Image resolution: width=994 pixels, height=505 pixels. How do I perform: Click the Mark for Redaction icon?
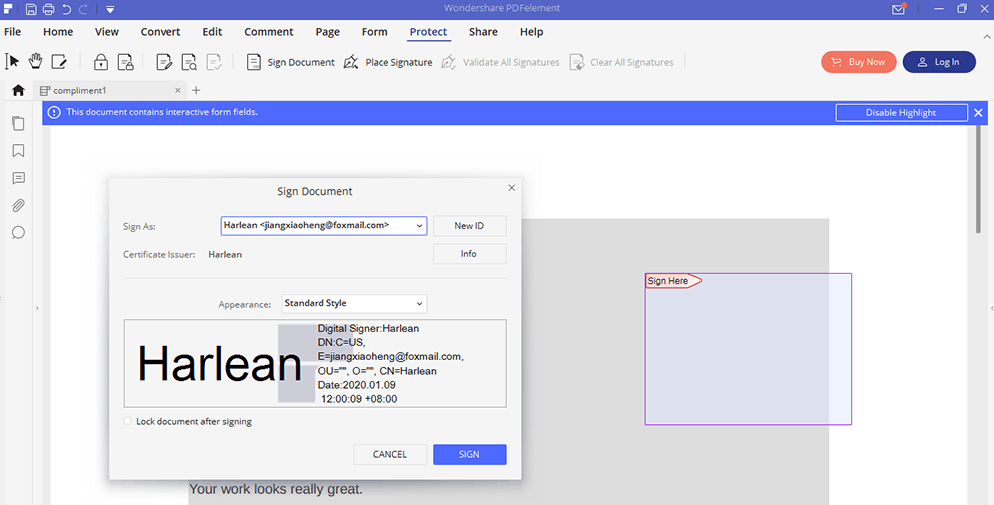coord(164,61)
